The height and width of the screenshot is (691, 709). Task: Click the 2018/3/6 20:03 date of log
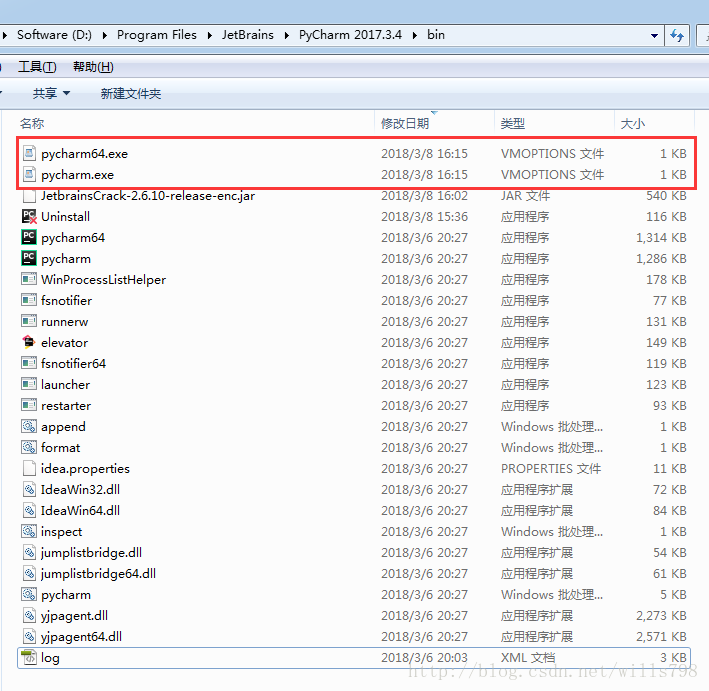pyautogui.click(x=424, y=657)
